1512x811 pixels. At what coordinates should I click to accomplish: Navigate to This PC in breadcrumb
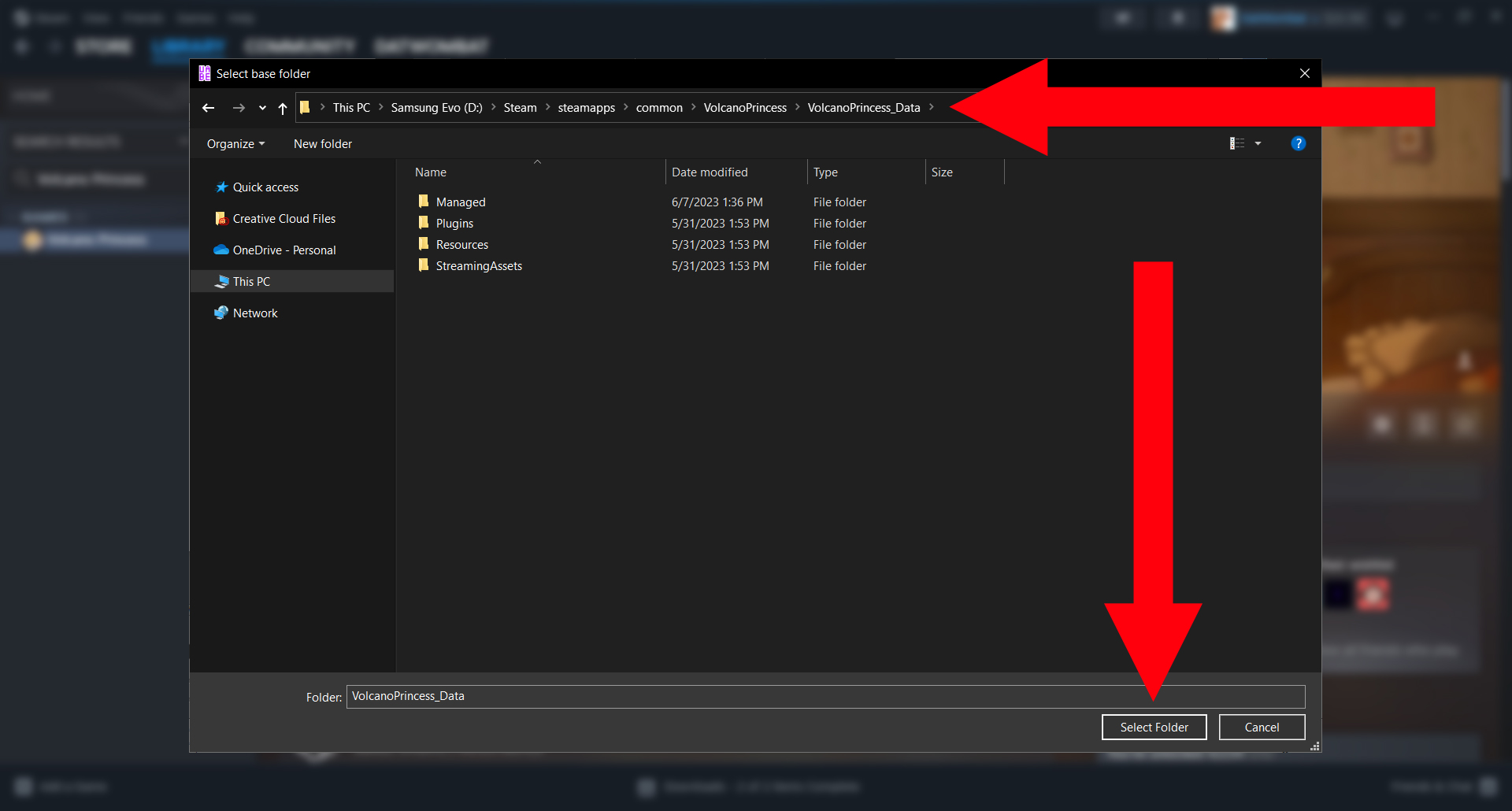point(351,108)
